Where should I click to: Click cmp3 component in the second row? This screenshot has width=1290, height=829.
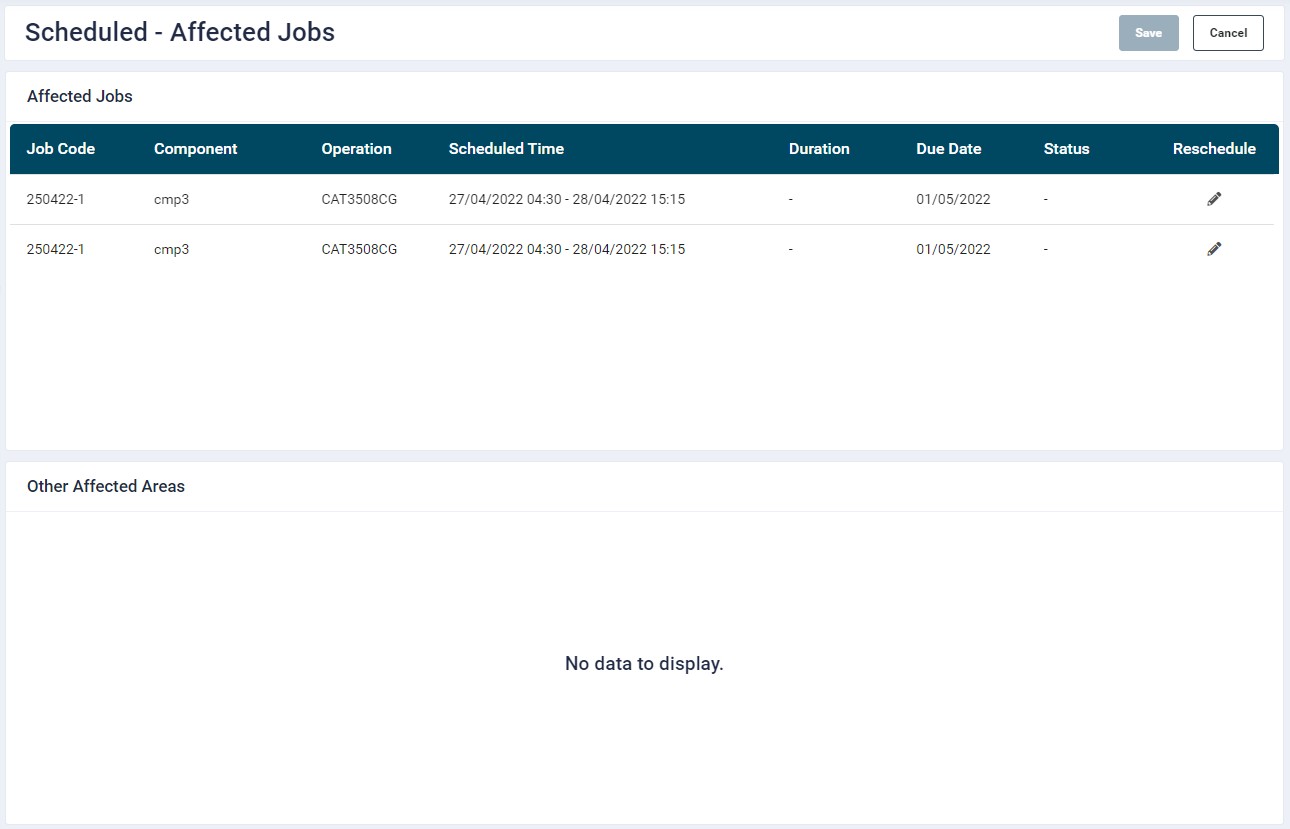172,249
